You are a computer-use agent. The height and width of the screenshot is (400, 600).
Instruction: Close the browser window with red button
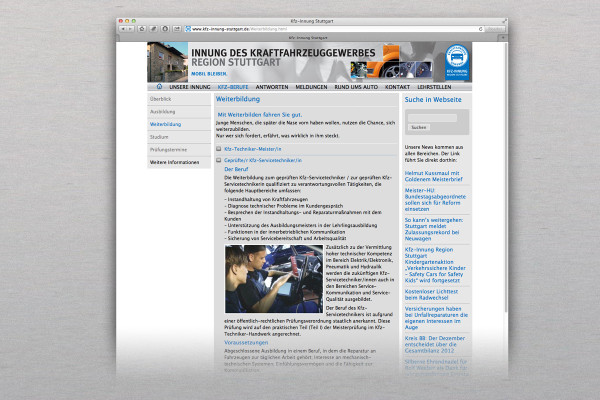(121, 21)
